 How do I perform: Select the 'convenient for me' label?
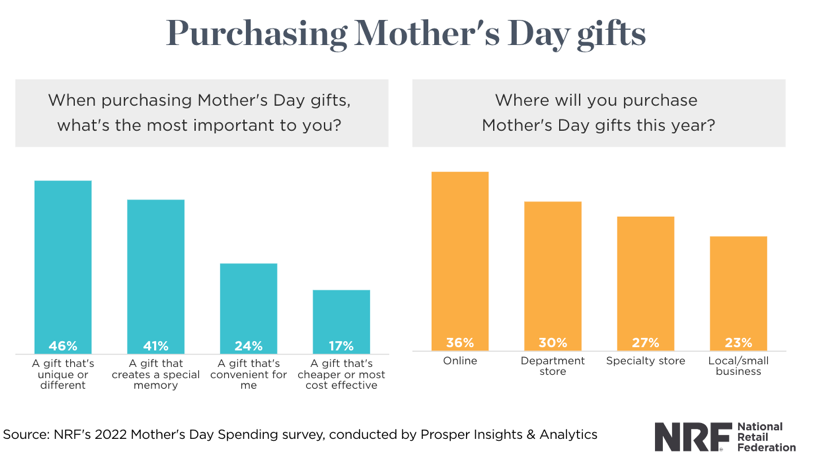pyautogui.click(x=248, y=374)
